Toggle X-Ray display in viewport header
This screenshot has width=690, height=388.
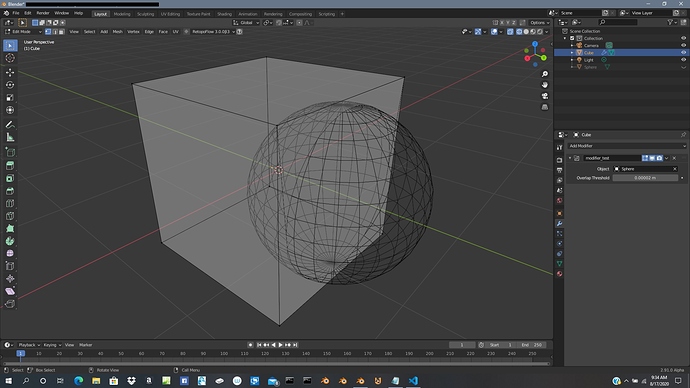coord(510,32)
